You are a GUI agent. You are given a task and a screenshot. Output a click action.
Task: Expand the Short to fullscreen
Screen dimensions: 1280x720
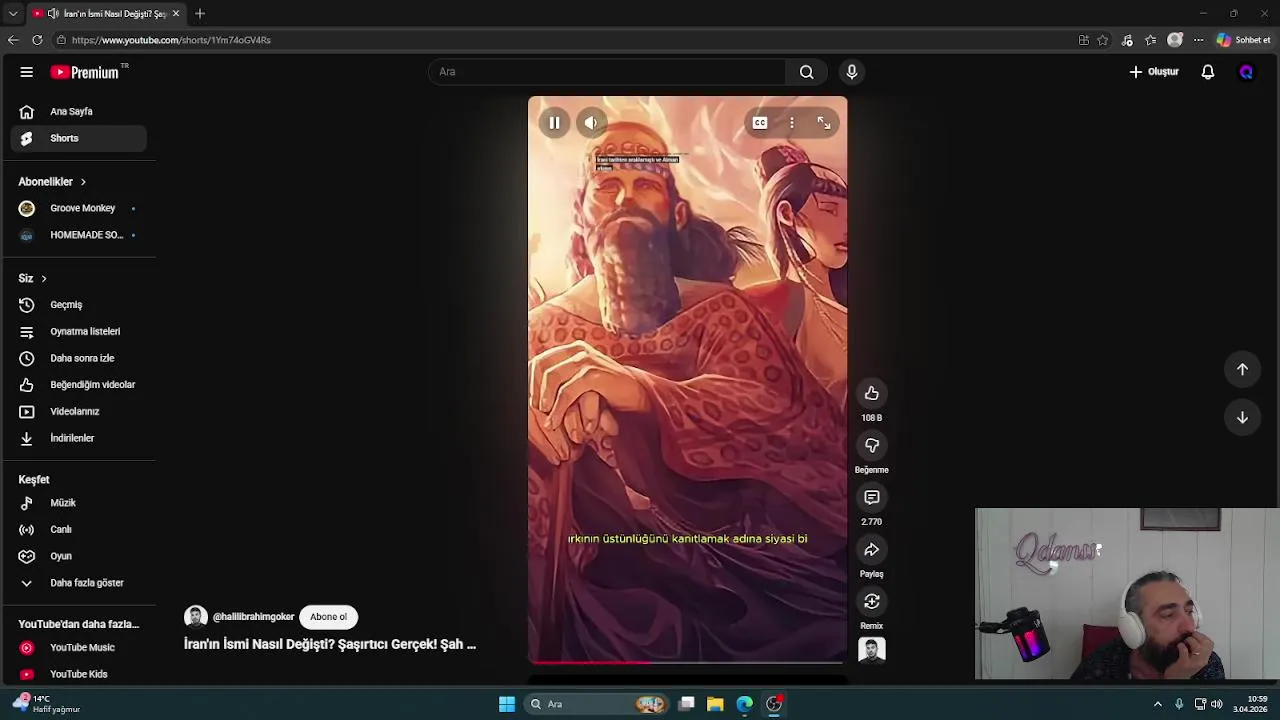click(824, 123)
